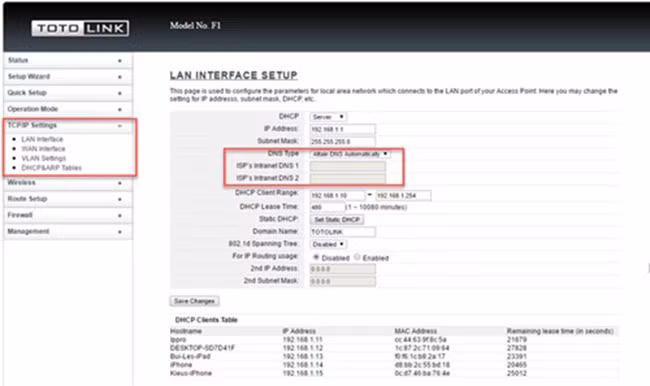The width and height of the screenshot is (650, 386).
Task: Click the DHCP Lease Time field
Action: pyautogui.click(x=327, y=207)
